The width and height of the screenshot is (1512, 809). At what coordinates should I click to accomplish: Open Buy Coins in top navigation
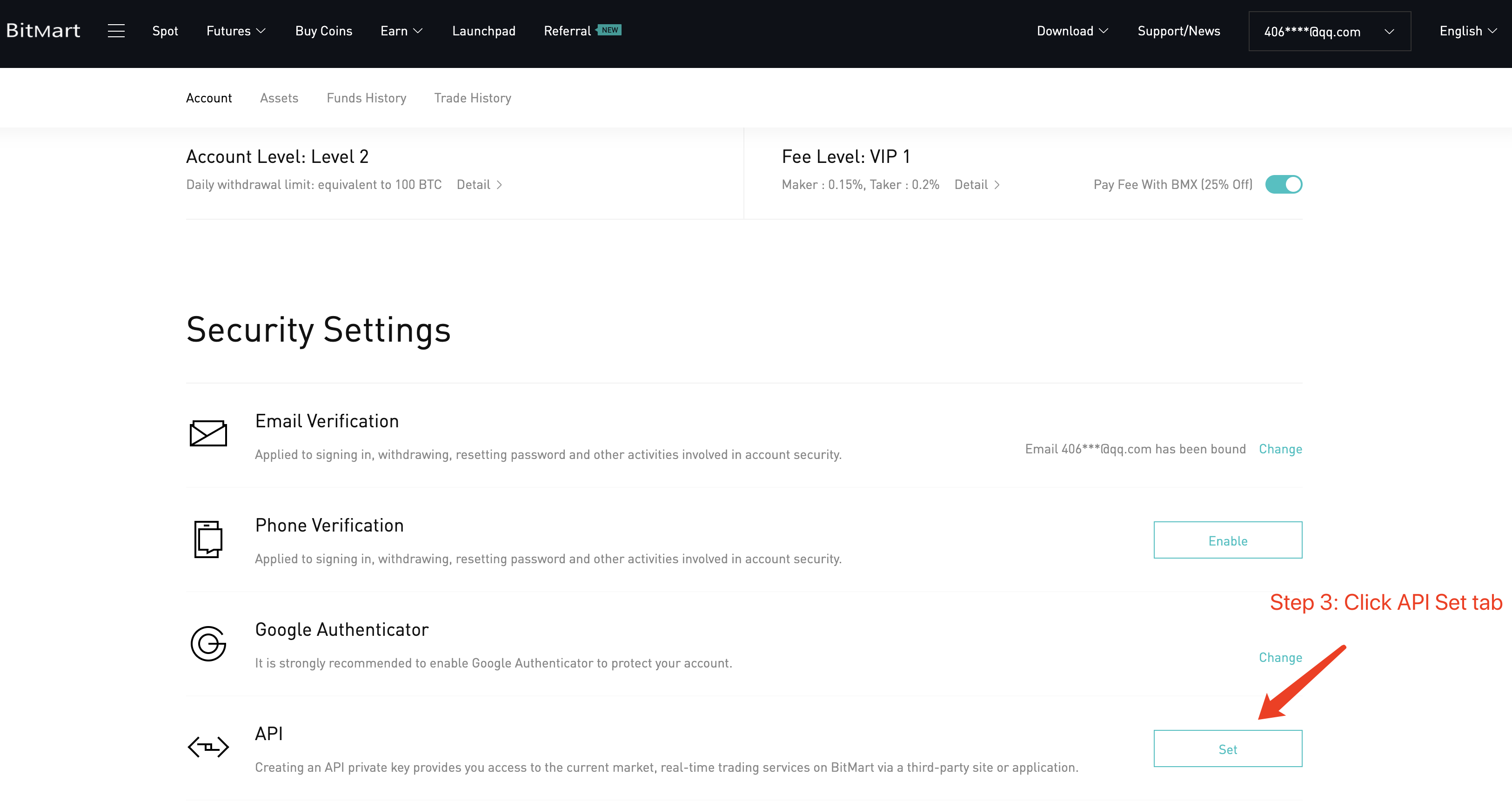(323, 31)
